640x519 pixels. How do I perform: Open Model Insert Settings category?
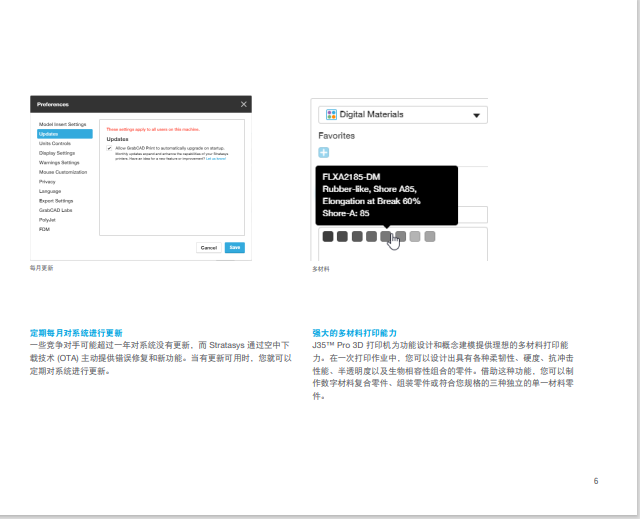tap(62, 124)
